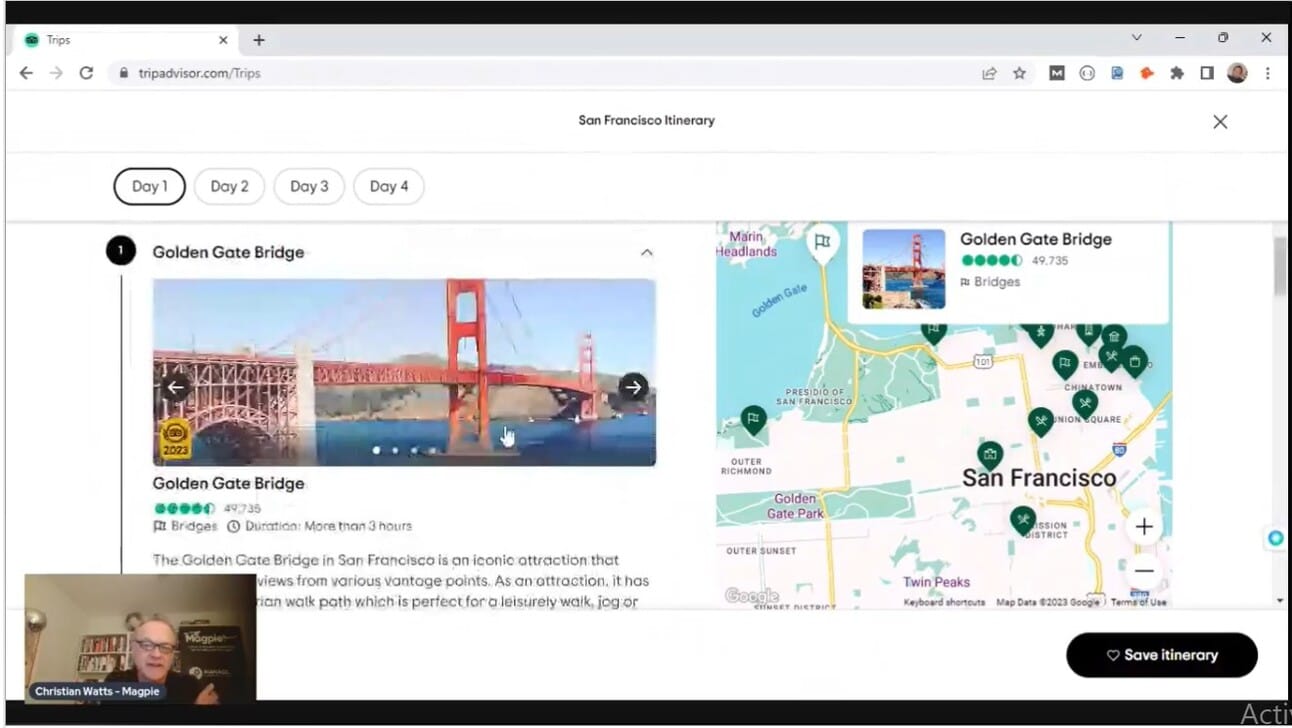Select the museum building pin on the map
Viewport: 1292px width, 728px height.
tap(1114, 338)
